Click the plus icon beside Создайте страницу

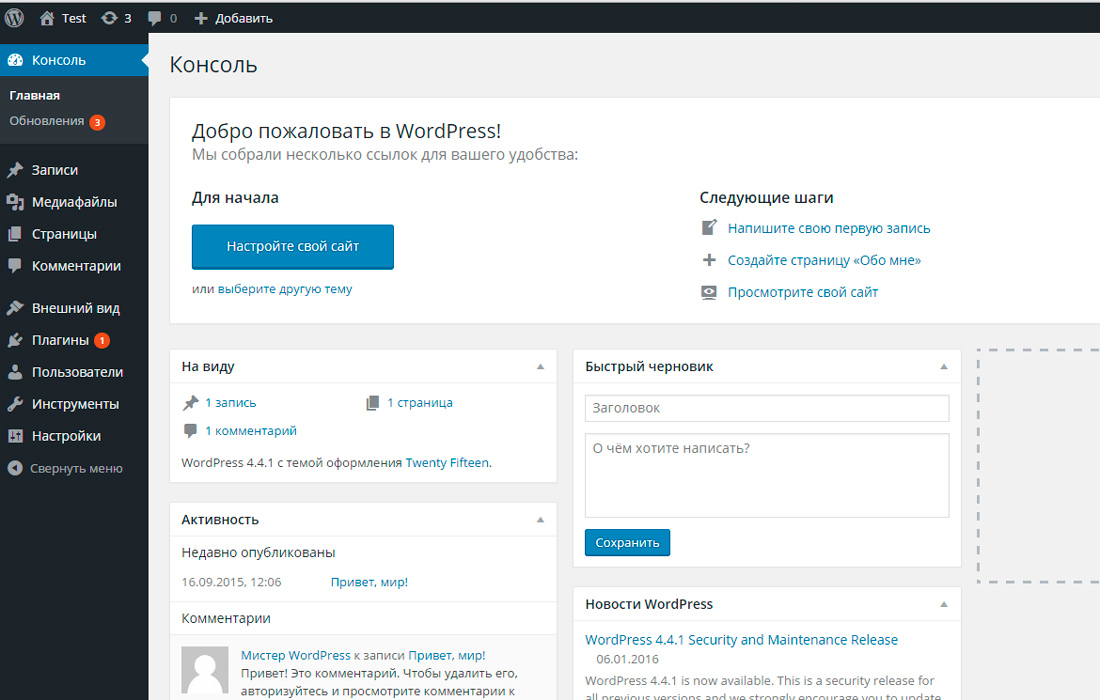tap(709, 260)
